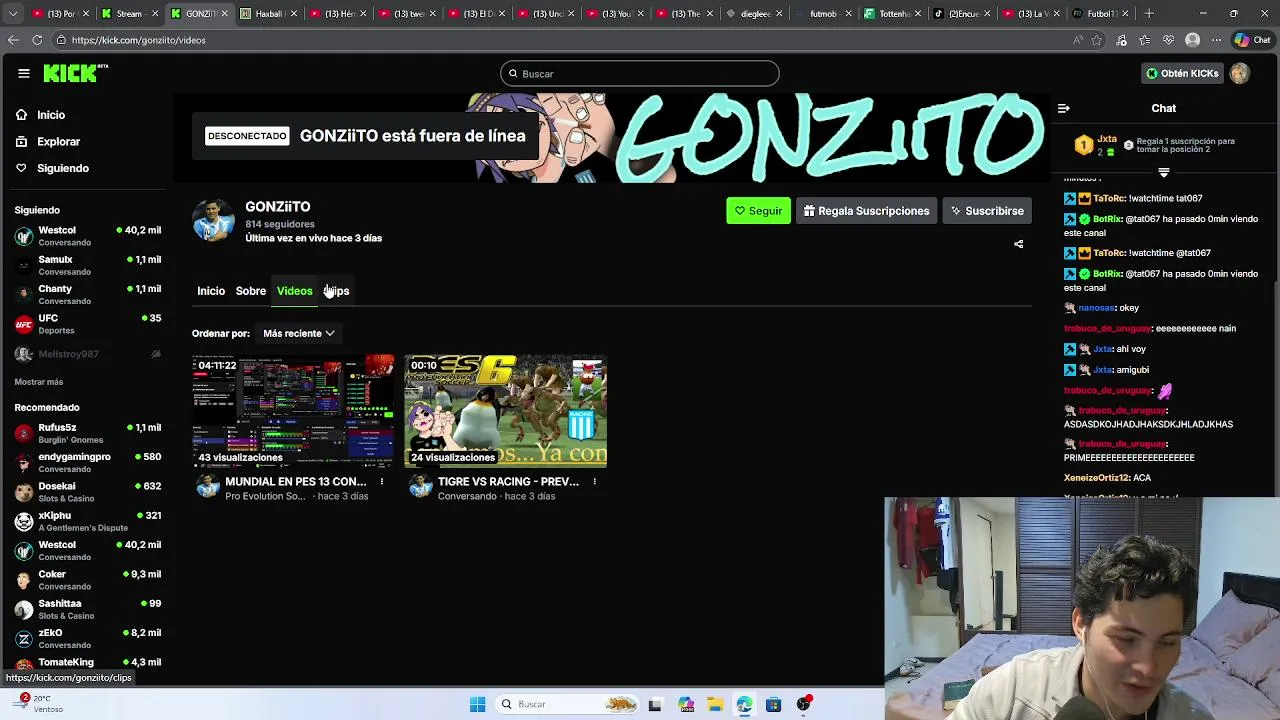Viewport: 1280px width, 720px height.
Task: Open options menu for MUNDIAL EN PES 13 video
Action: (381, 482)
